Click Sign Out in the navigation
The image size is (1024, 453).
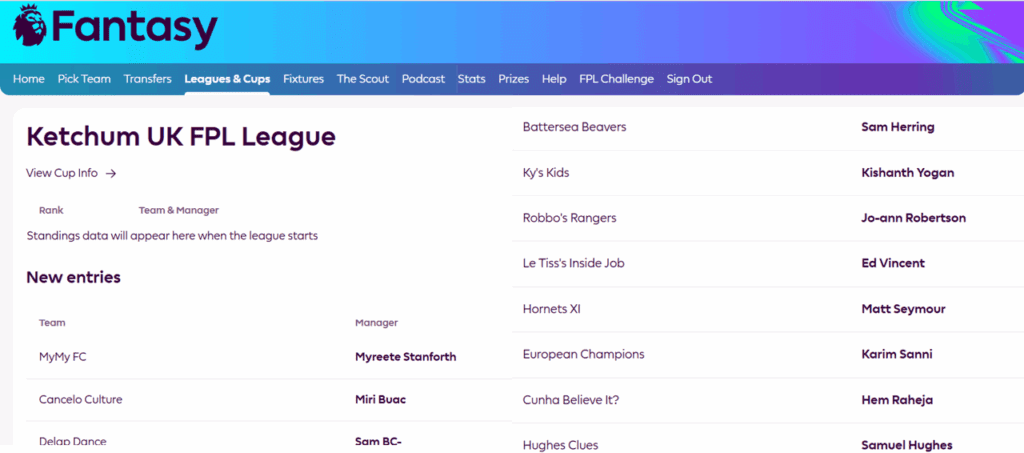(x=689, y=79)
